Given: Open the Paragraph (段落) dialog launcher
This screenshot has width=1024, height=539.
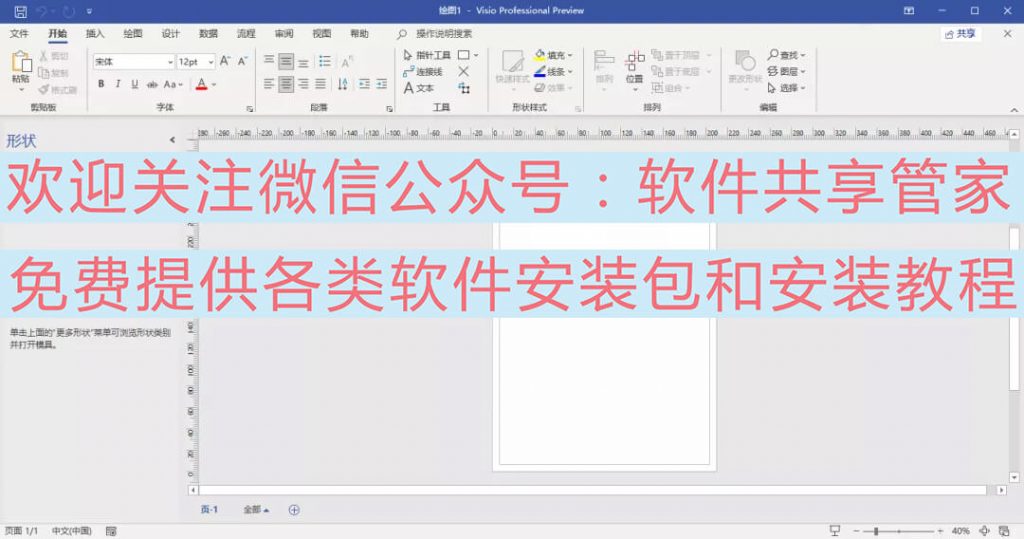Looking at the screenshot, I should click(x=389, y=108).
